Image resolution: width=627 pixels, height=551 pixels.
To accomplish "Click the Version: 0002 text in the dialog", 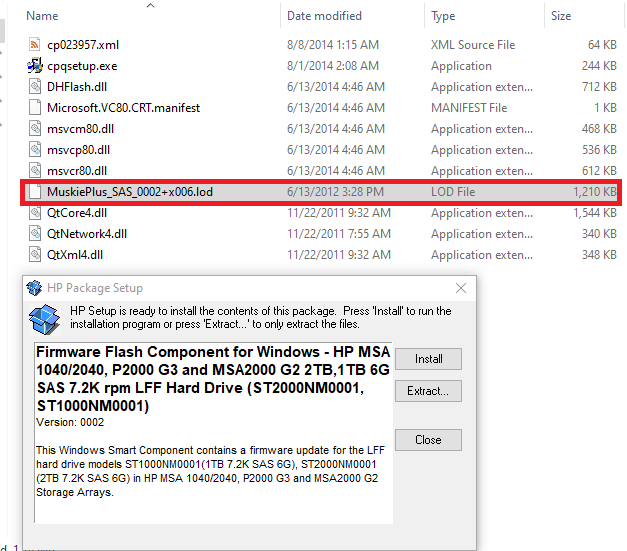I will pyautogui.click(x=70, y=422).
